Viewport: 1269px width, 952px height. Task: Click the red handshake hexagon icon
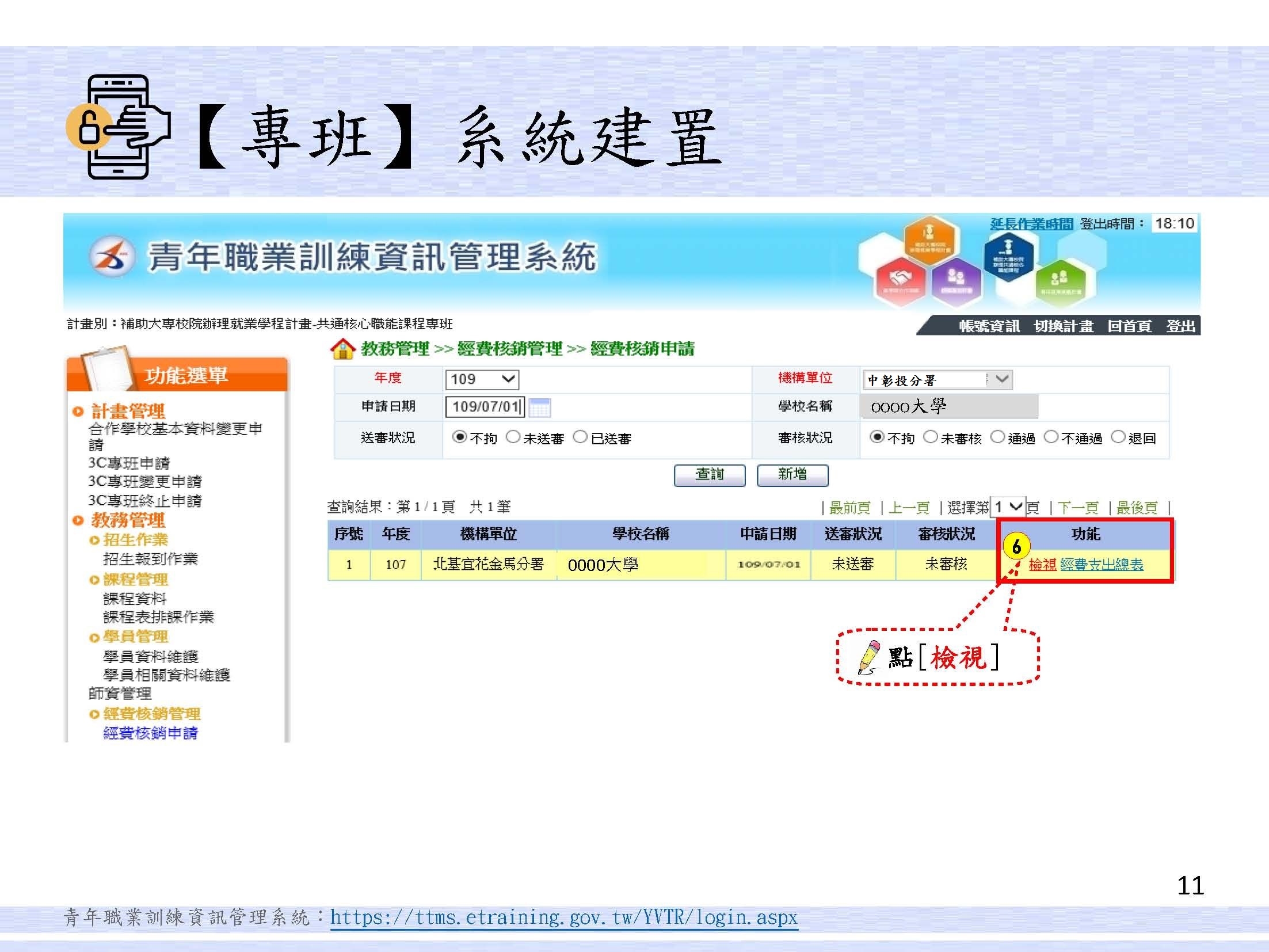(901, 280)
